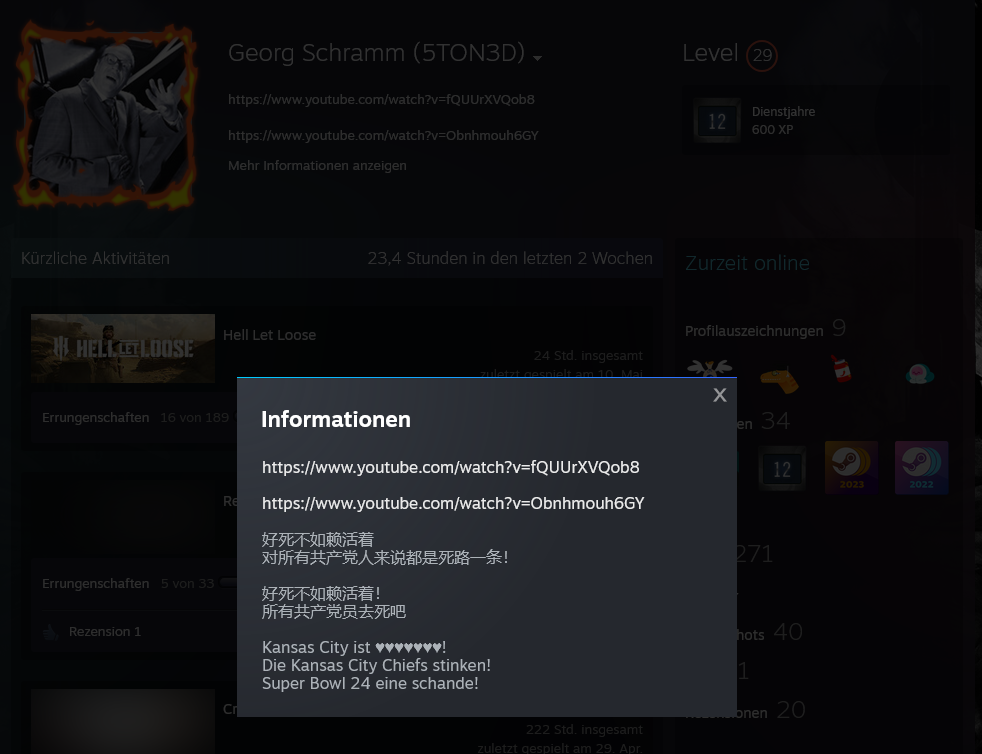This screenshot has height=754, width=982.
Task: Open the Steam 2023 badge
Action: coord(851,467)
